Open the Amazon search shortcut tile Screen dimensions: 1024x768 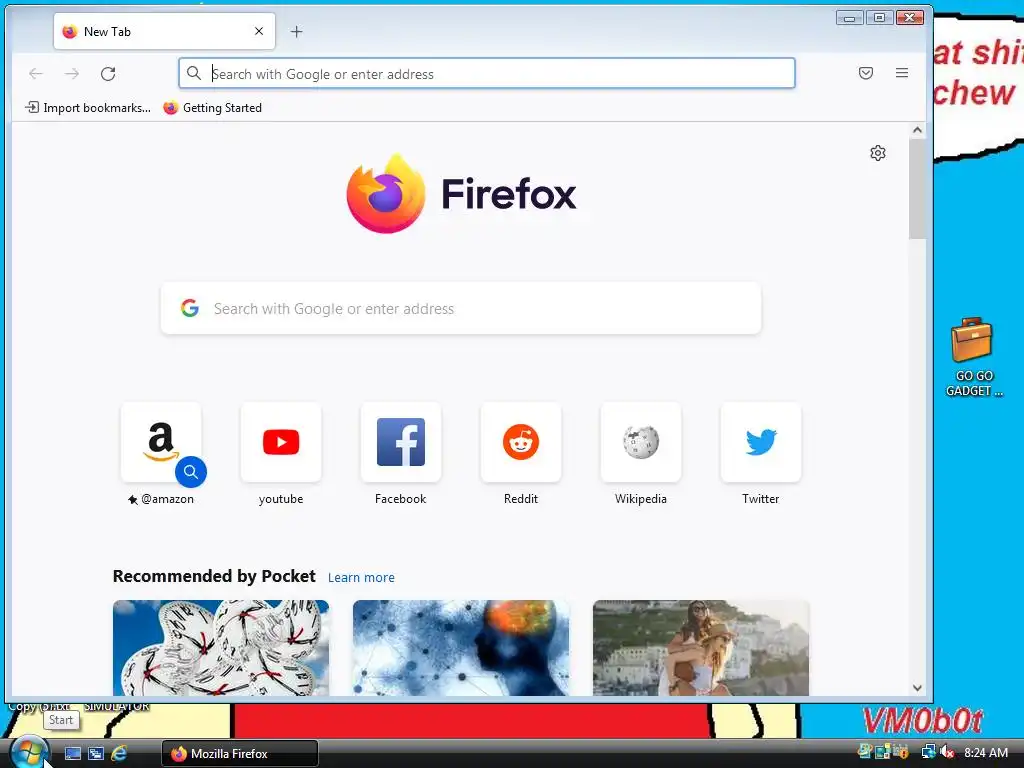[161, 443]
